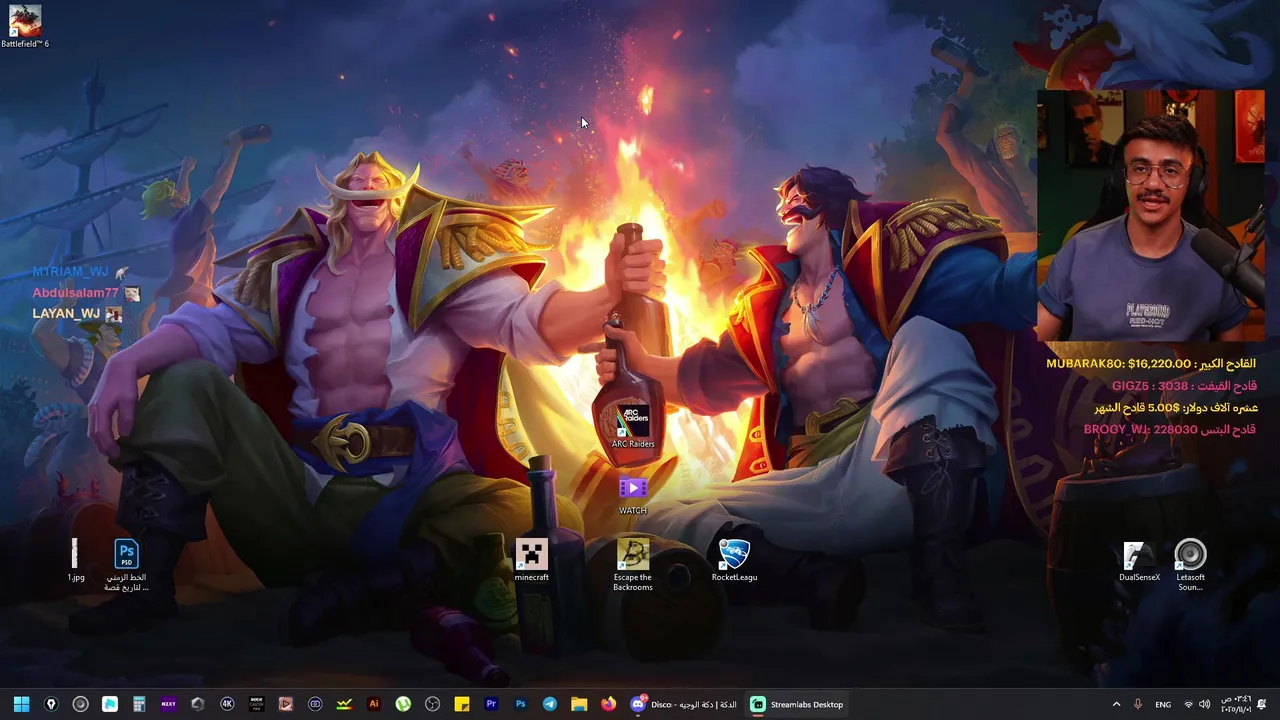Launch Adobe Illustrator from the taskbar
This screenshot has height=720, width=1280.
(x=374, y=704)
